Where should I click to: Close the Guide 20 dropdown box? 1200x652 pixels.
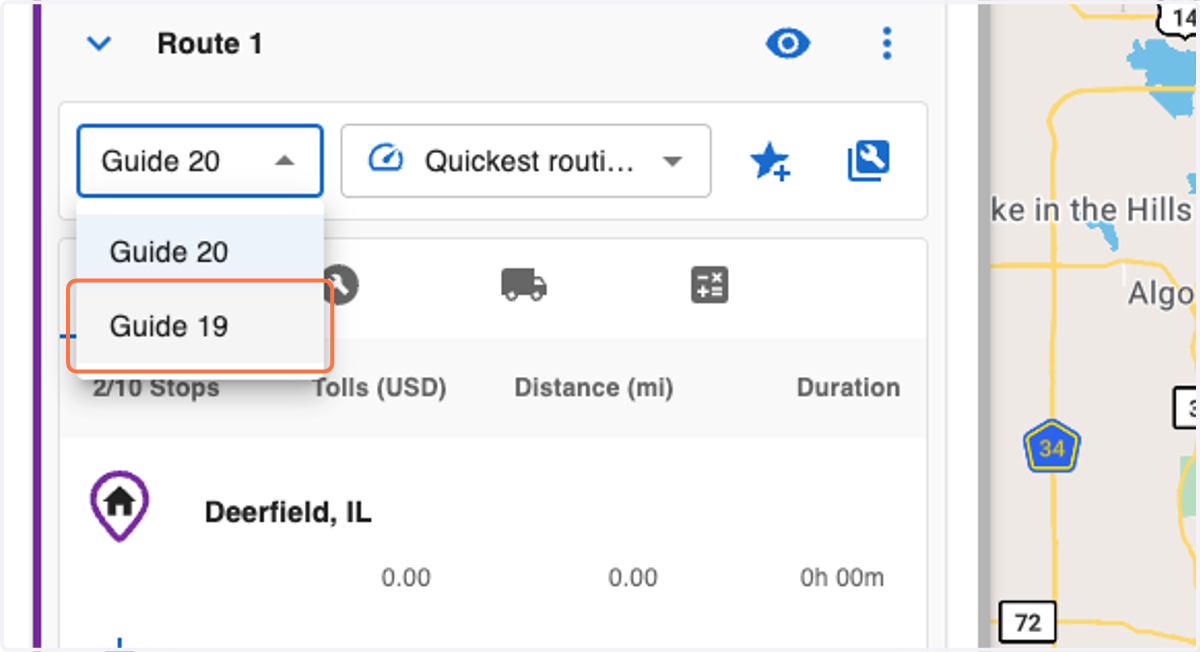200,161
